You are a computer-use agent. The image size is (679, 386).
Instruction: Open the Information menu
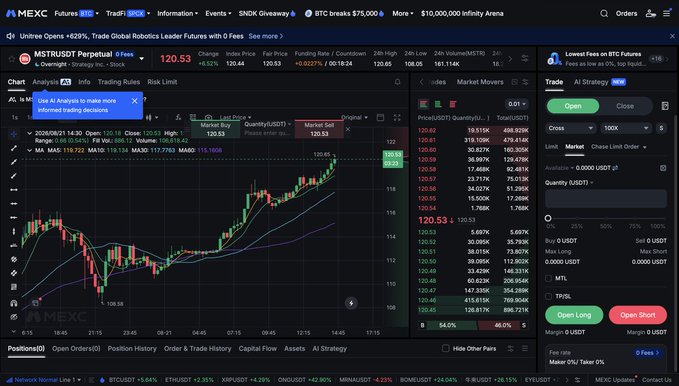coord(178,13)
